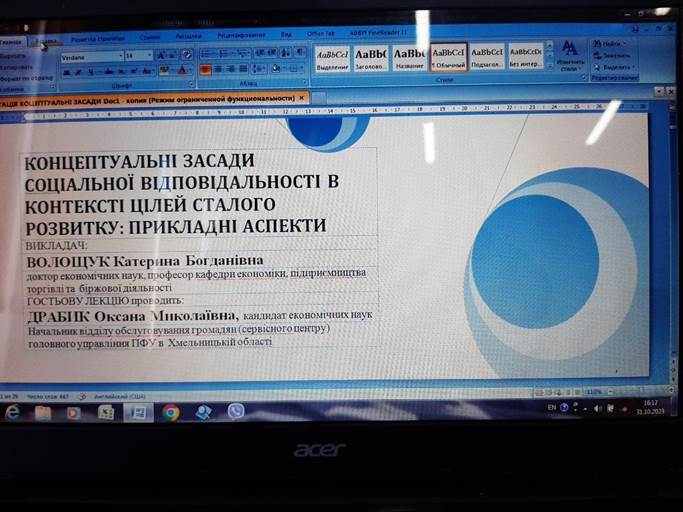Open Google Chrome from the taskbar
The width and height of the screenshot is (683, 512).
coord(171,412)
